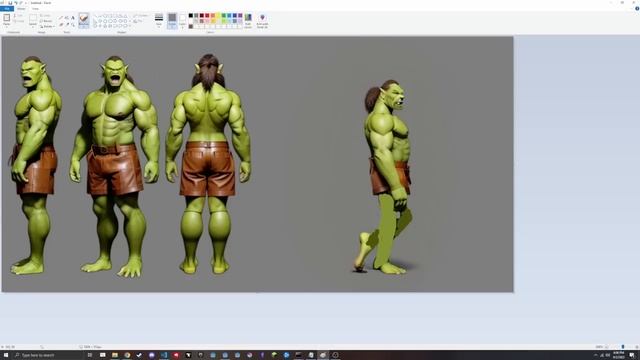The width and height of the screenshot is (640, 360).
Task: Click the Redo arrow in title bar
Action: coord(21,3)
